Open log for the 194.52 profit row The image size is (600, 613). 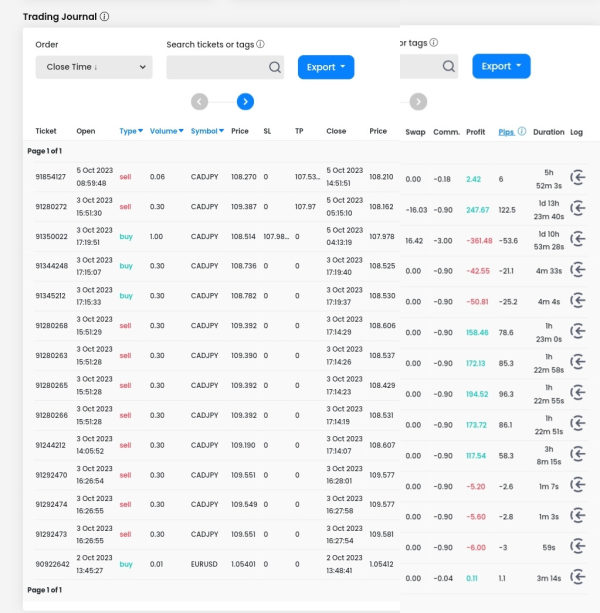(x=578, y=393)
